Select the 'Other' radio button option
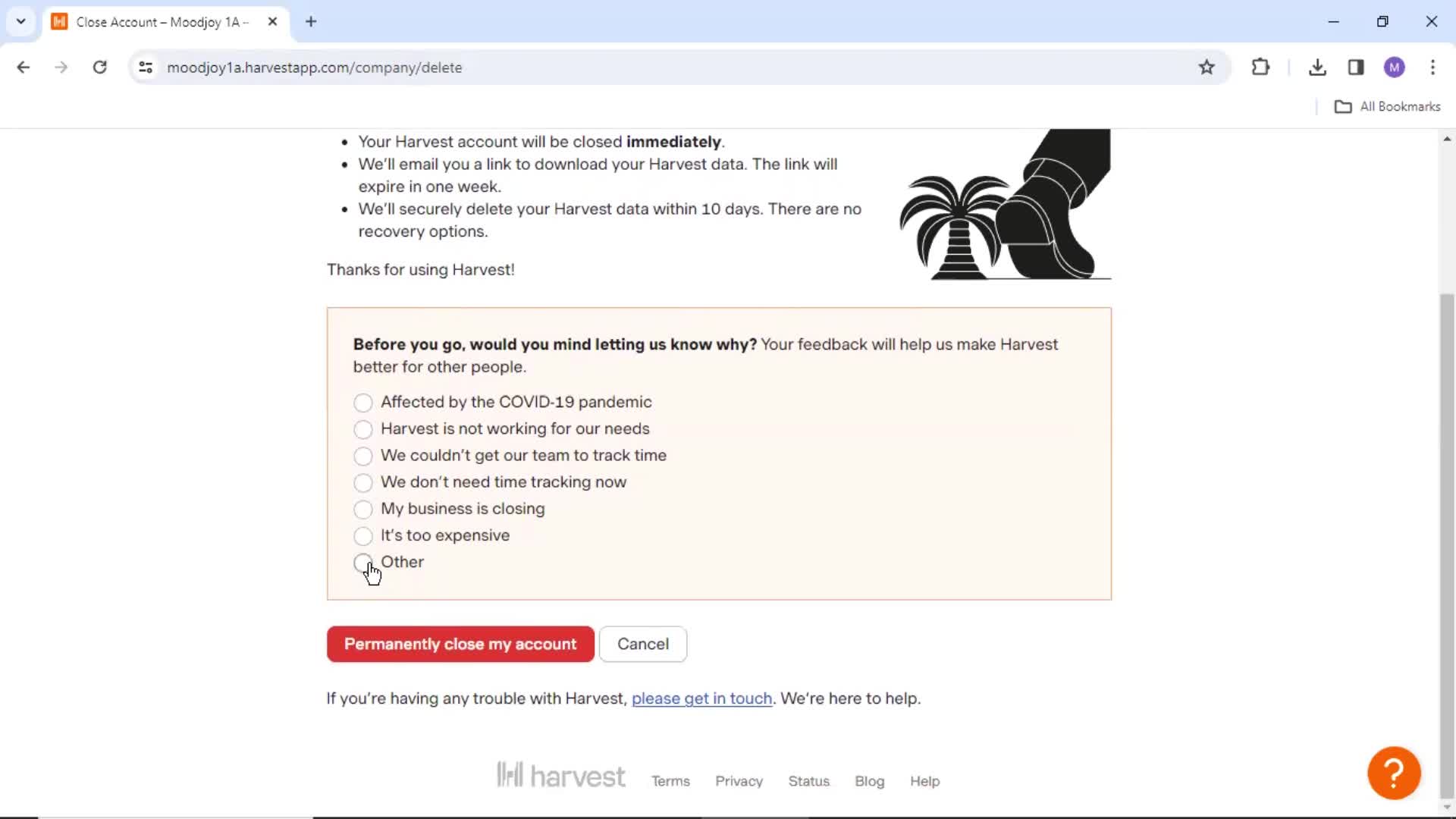Image resolution: width=1456 pixels, height=819 pixels. [363, 562]
